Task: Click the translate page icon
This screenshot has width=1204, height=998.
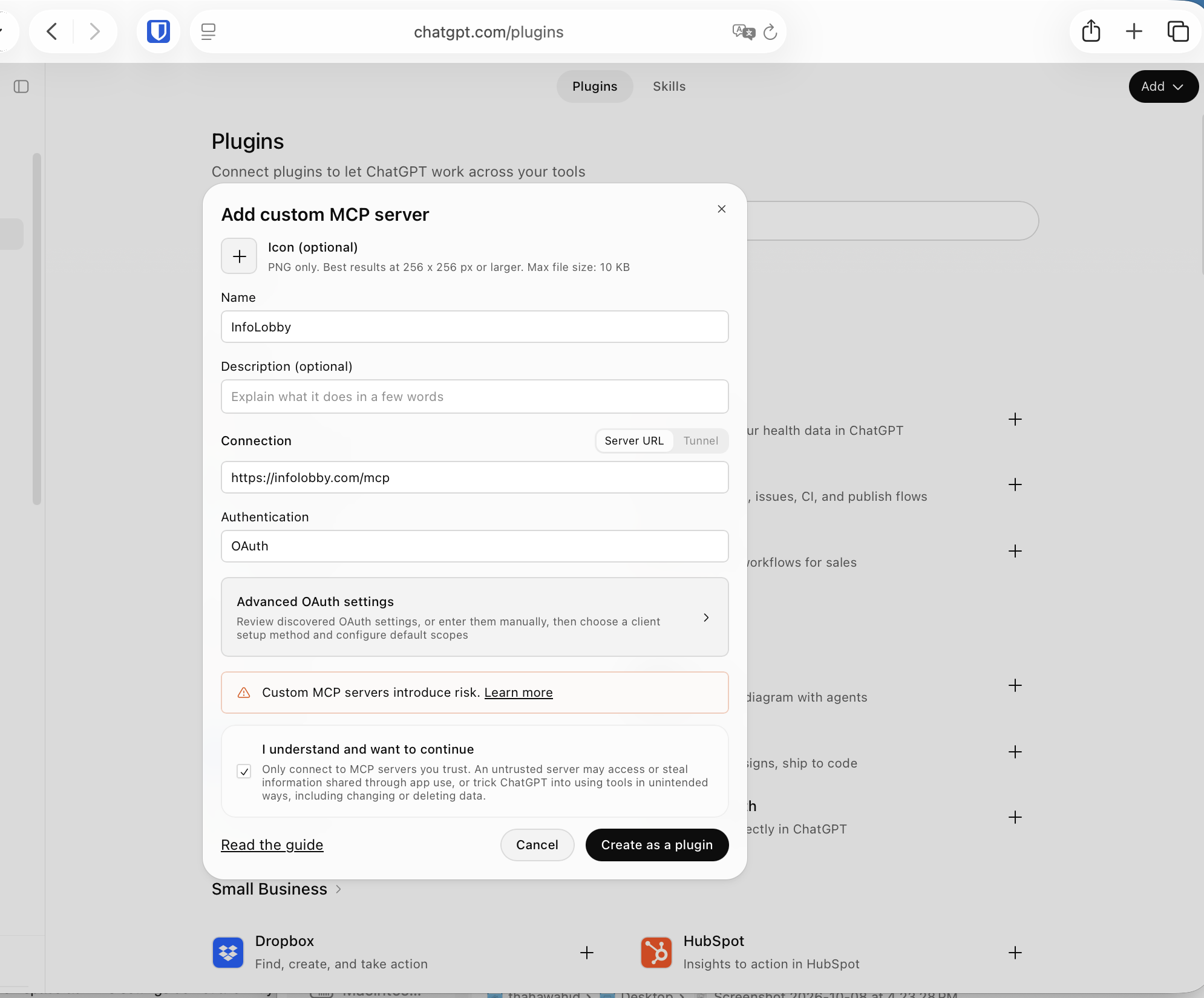Action: click(x=743, y=31)
